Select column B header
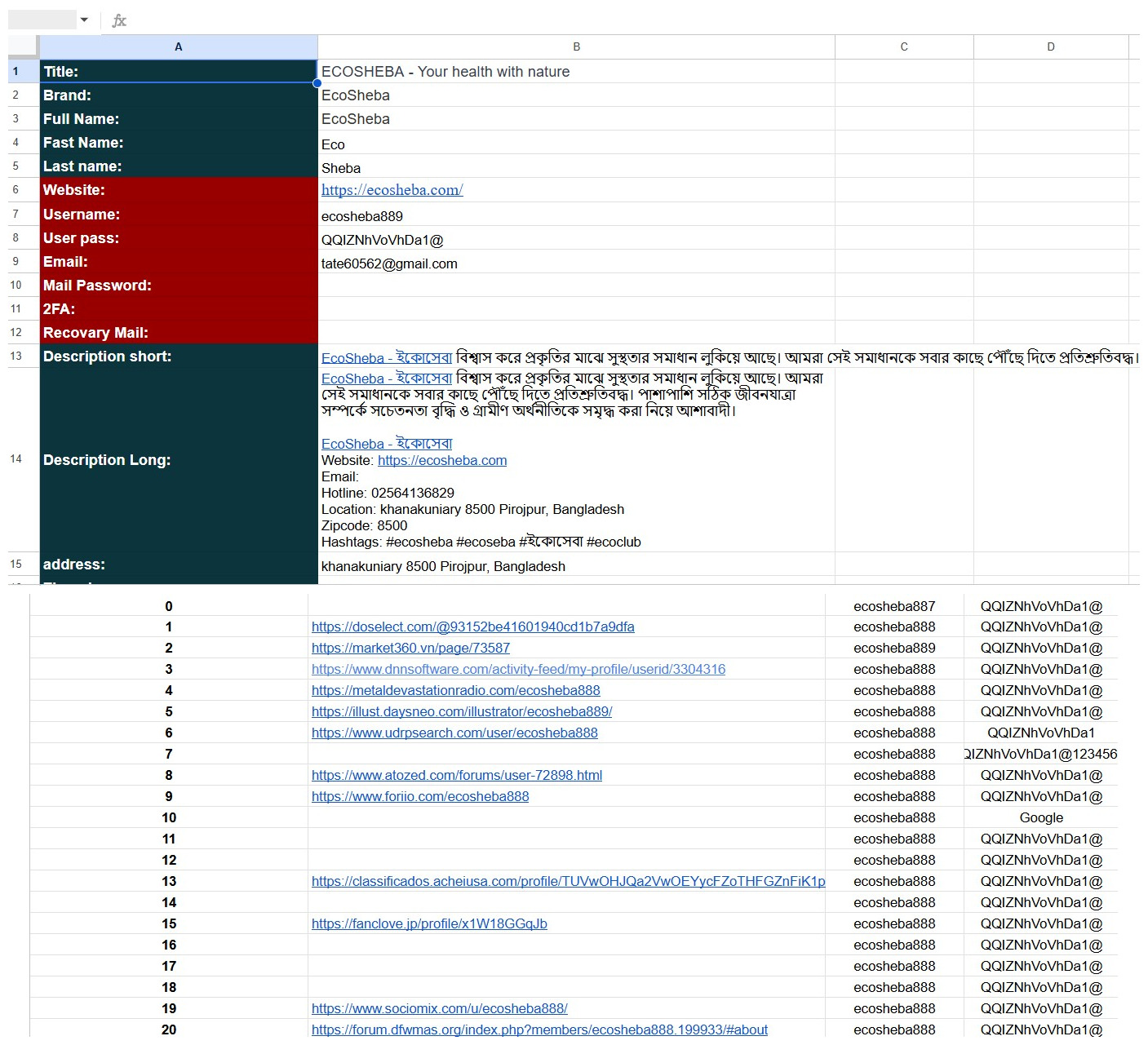This screenshot has width=1148, height=1045. [x=576, y=46]
